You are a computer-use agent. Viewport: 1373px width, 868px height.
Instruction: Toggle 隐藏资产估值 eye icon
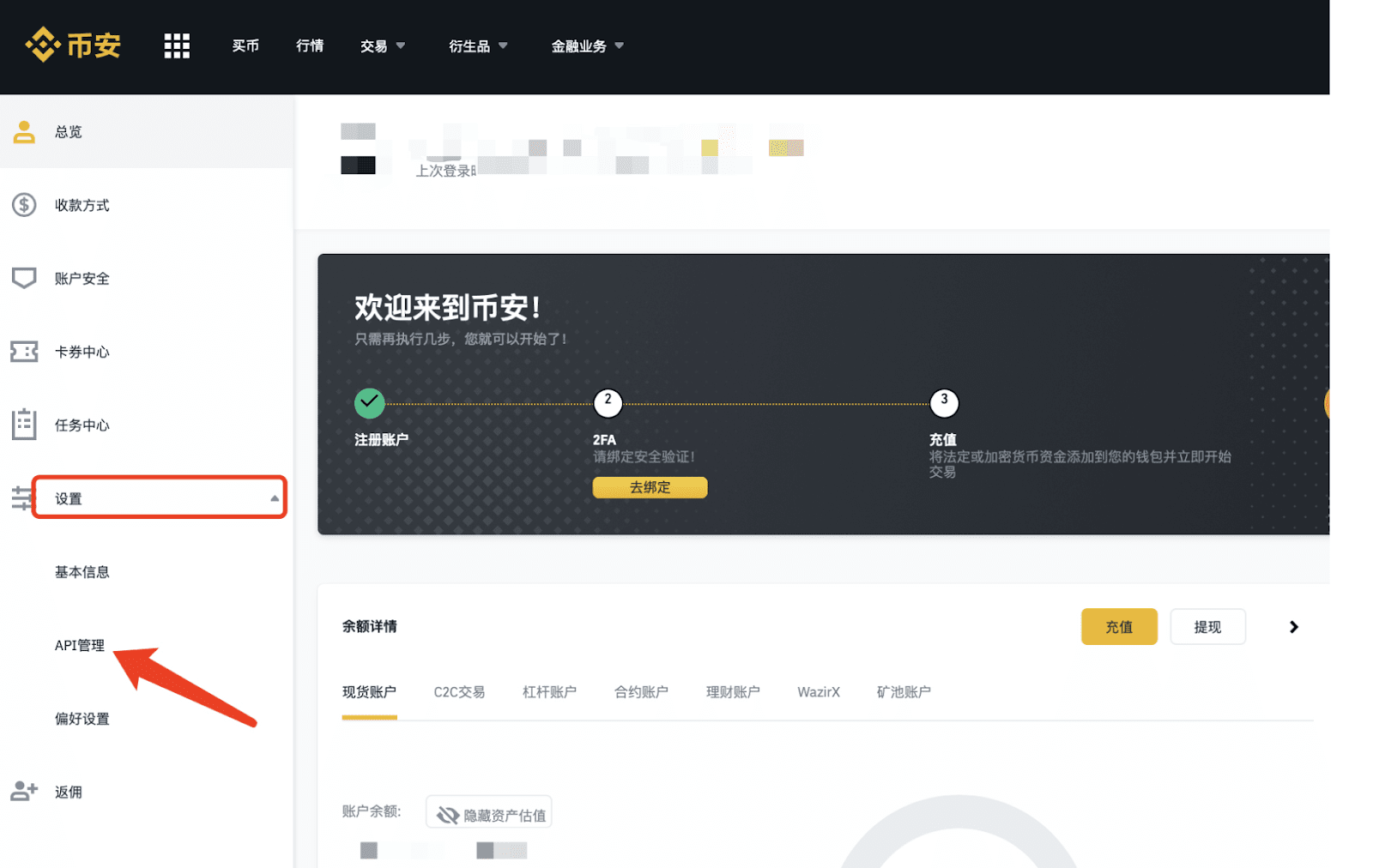(x=448, y=815)
